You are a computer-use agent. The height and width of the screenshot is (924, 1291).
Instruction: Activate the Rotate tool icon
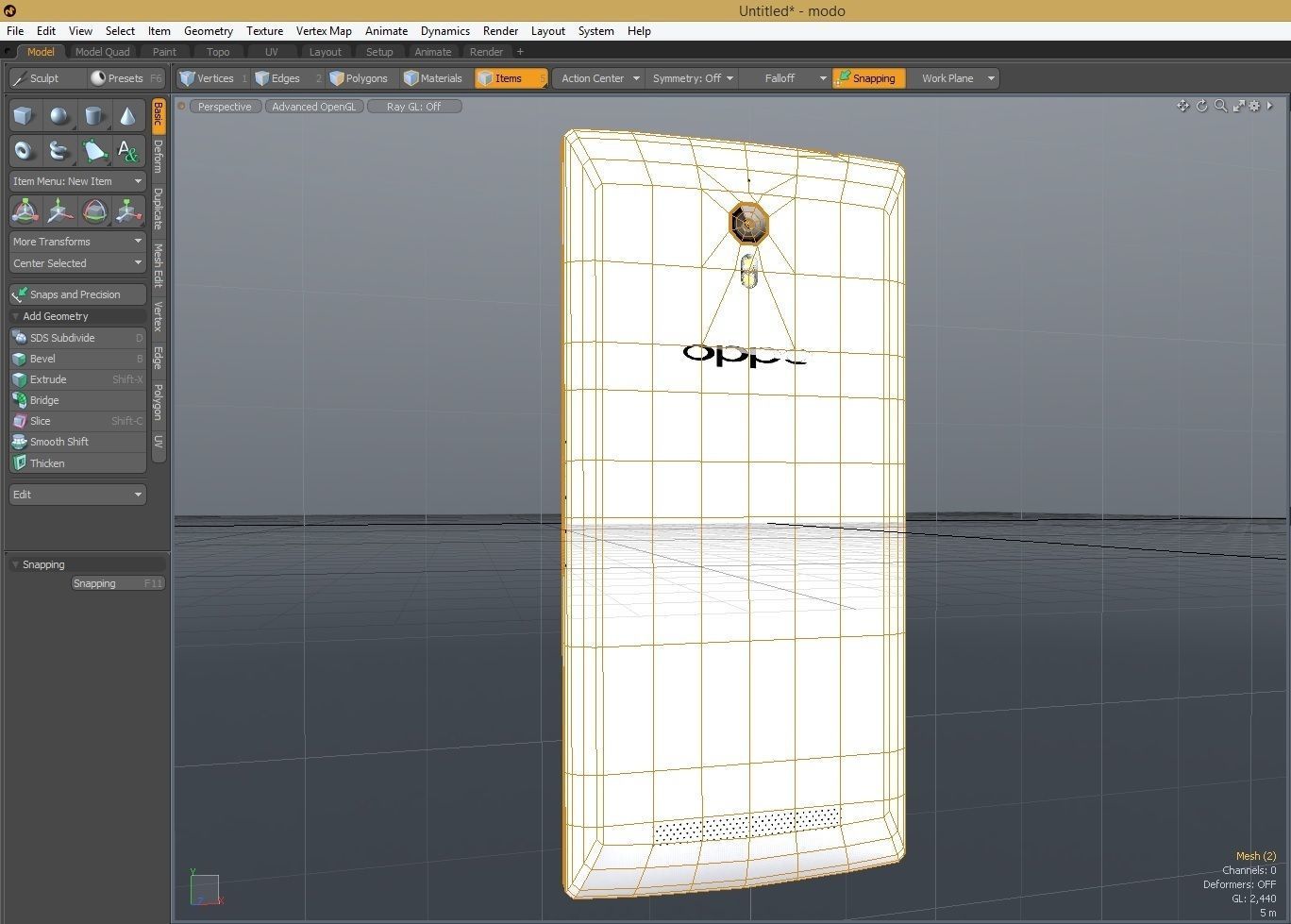93,211
